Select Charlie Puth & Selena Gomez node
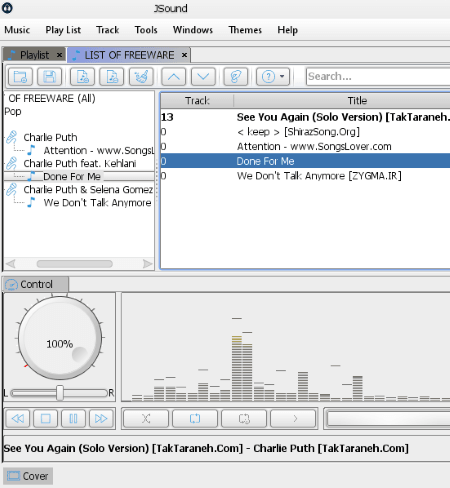This screenshot has height=488, width=450. pos(88,189)
